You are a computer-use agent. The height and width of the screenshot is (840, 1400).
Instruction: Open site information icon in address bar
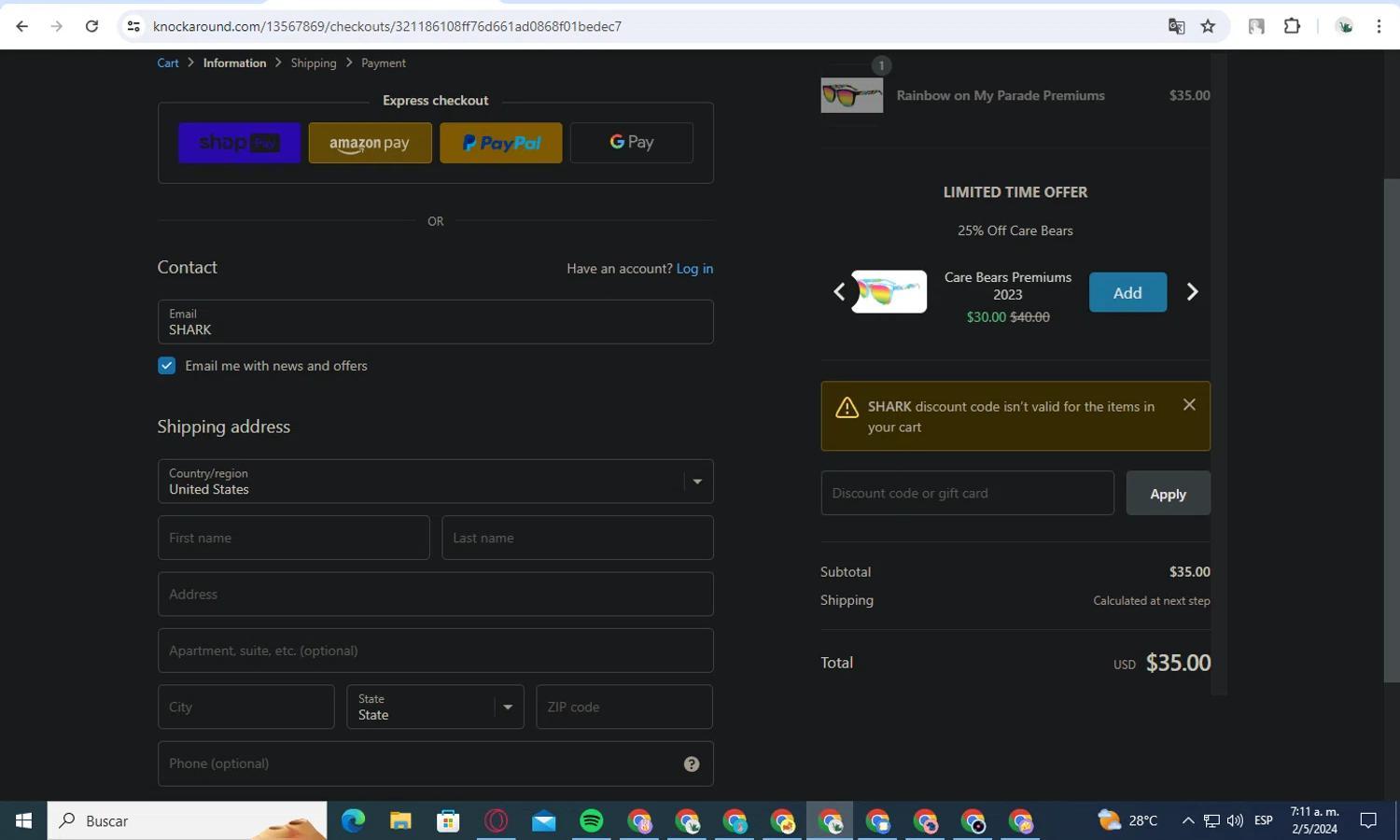[x=133, y=26]
